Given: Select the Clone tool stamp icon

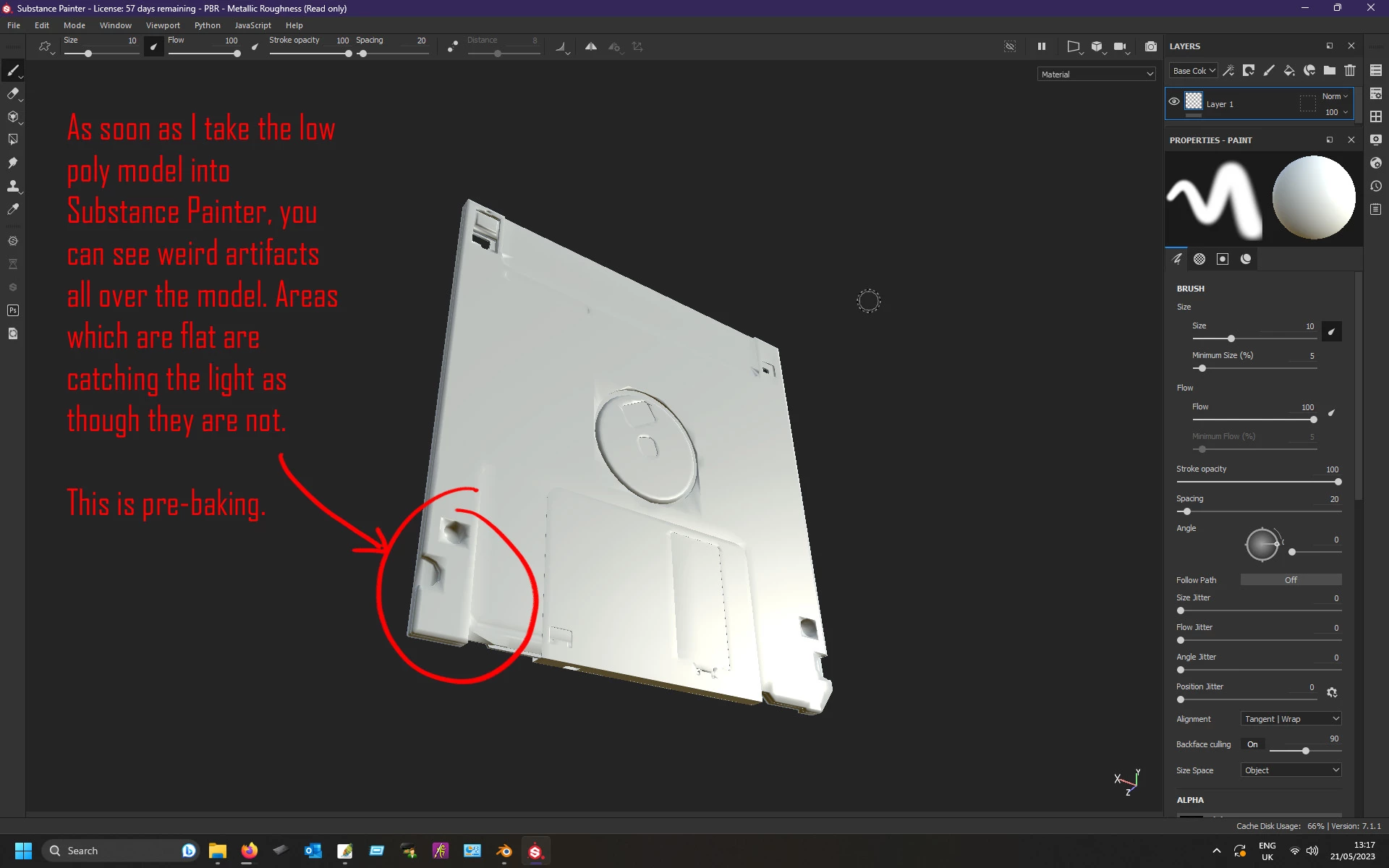Looking at the screenshot, I should (x=12, y=186).
